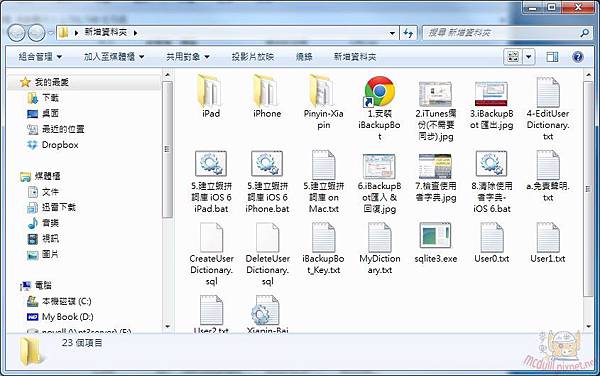The width and height of the screenshot is (600, 376).
Task: Select the a.免責聲明.txt file
Action: [x=548, y=176]
